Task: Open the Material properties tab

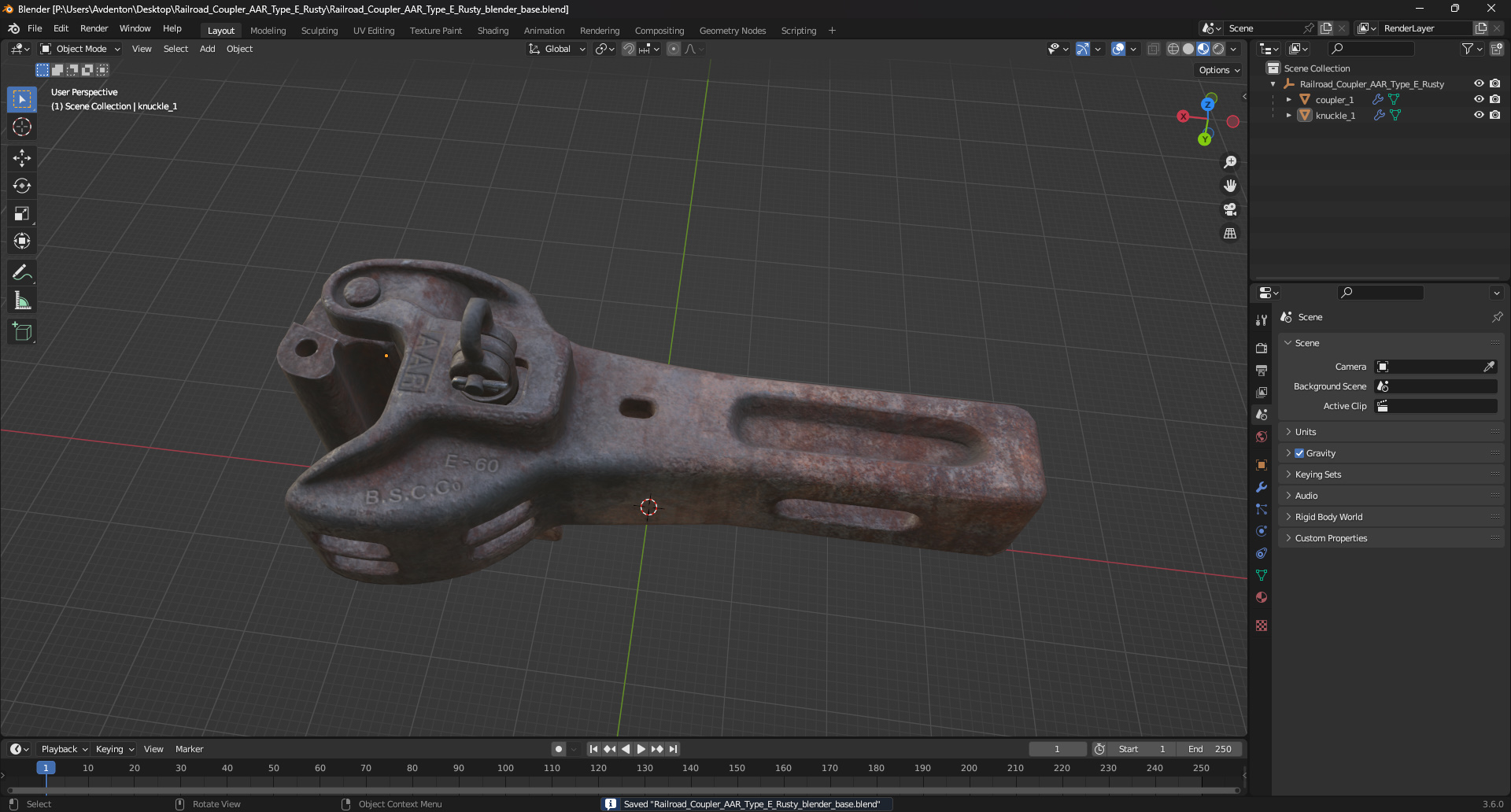Action: (x=1262, y=597)
